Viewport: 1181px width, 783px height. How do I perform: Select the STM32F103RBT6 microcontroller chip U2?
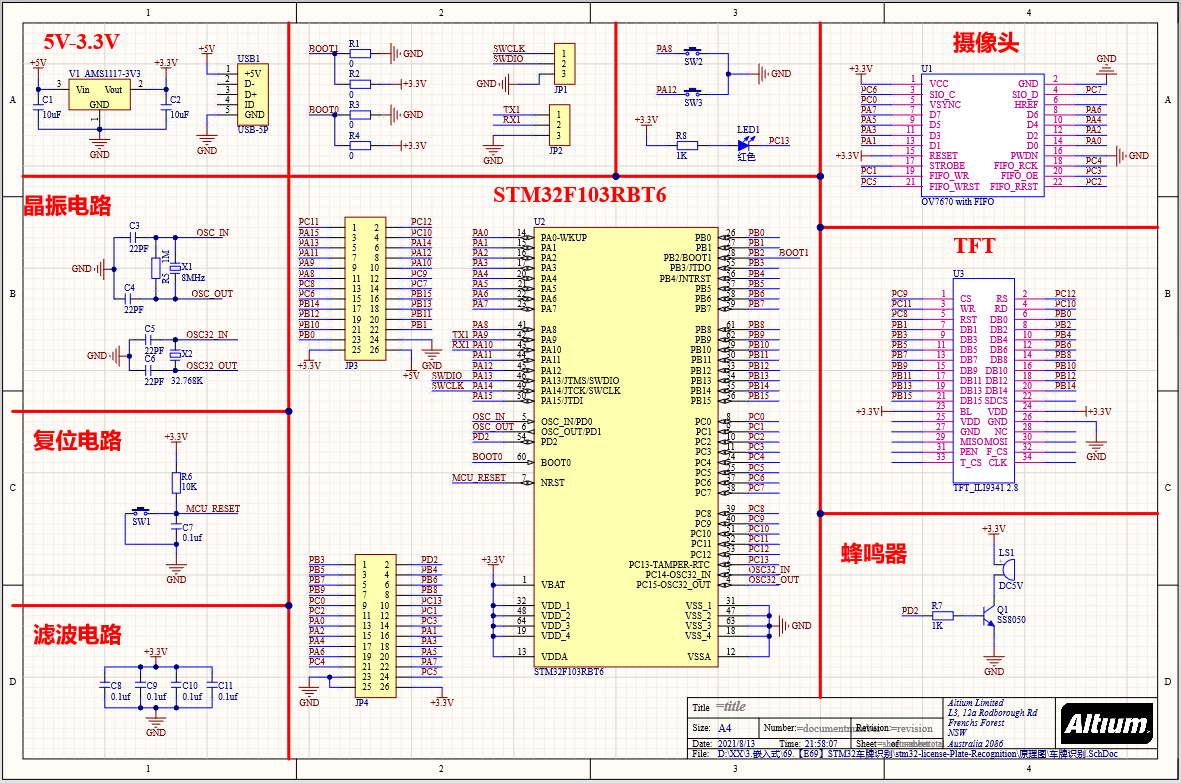[x=625, y=447]
